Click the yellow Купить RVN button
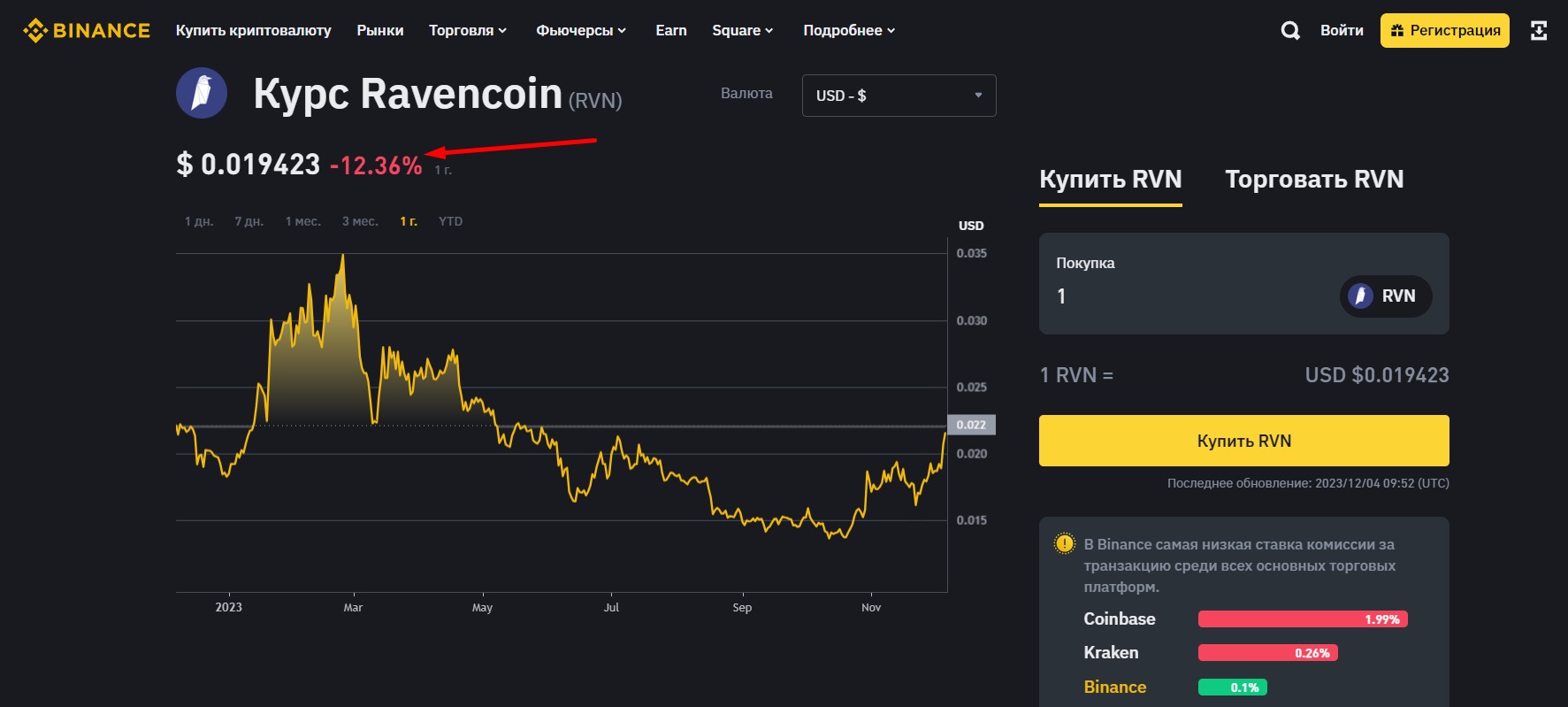This screenshot has height=707, width=1568. [x=1244, y=441]
